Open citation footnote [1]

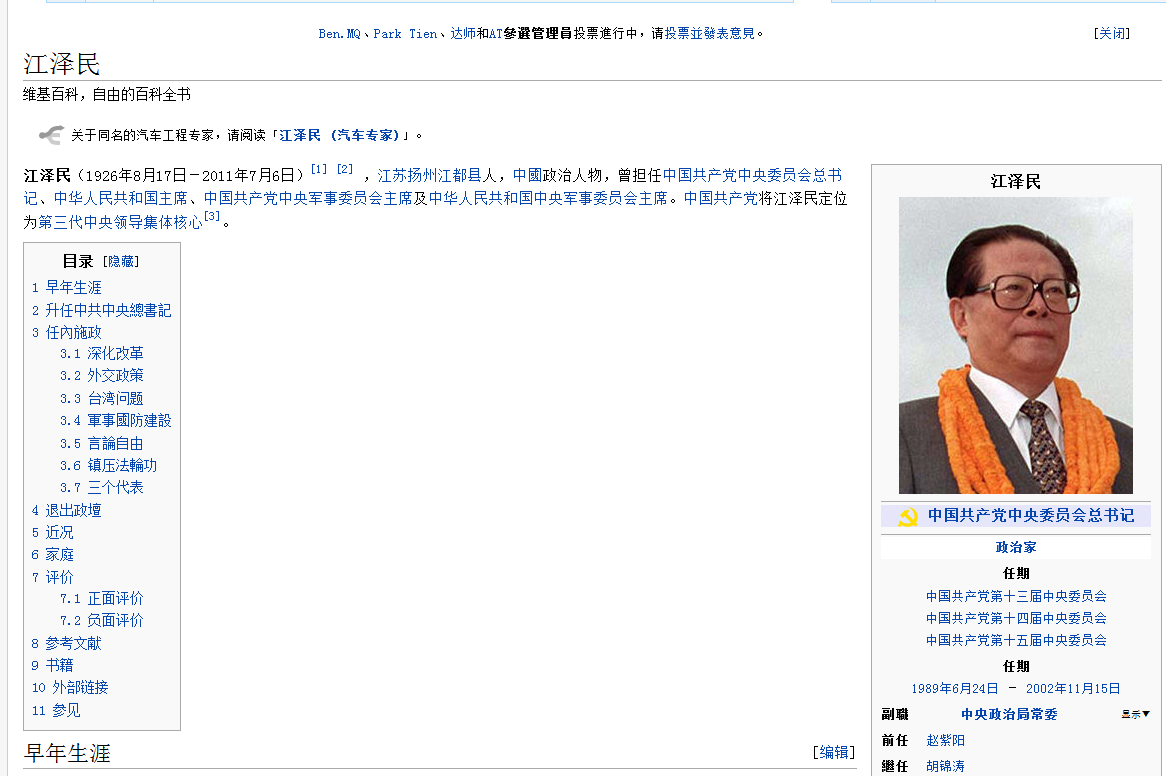point(319,169)
